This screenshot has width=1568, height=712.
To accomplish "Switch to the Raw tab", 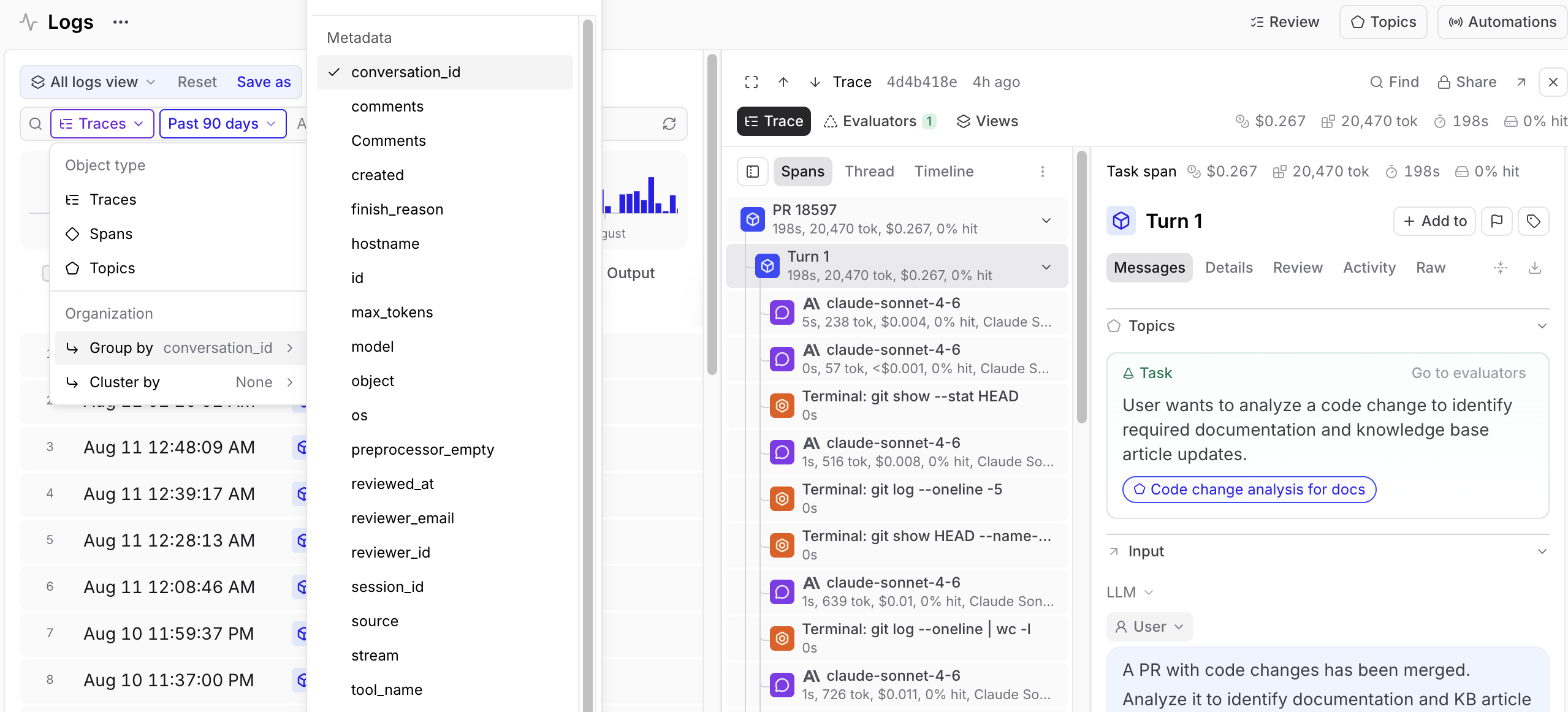I will 1430,268.
